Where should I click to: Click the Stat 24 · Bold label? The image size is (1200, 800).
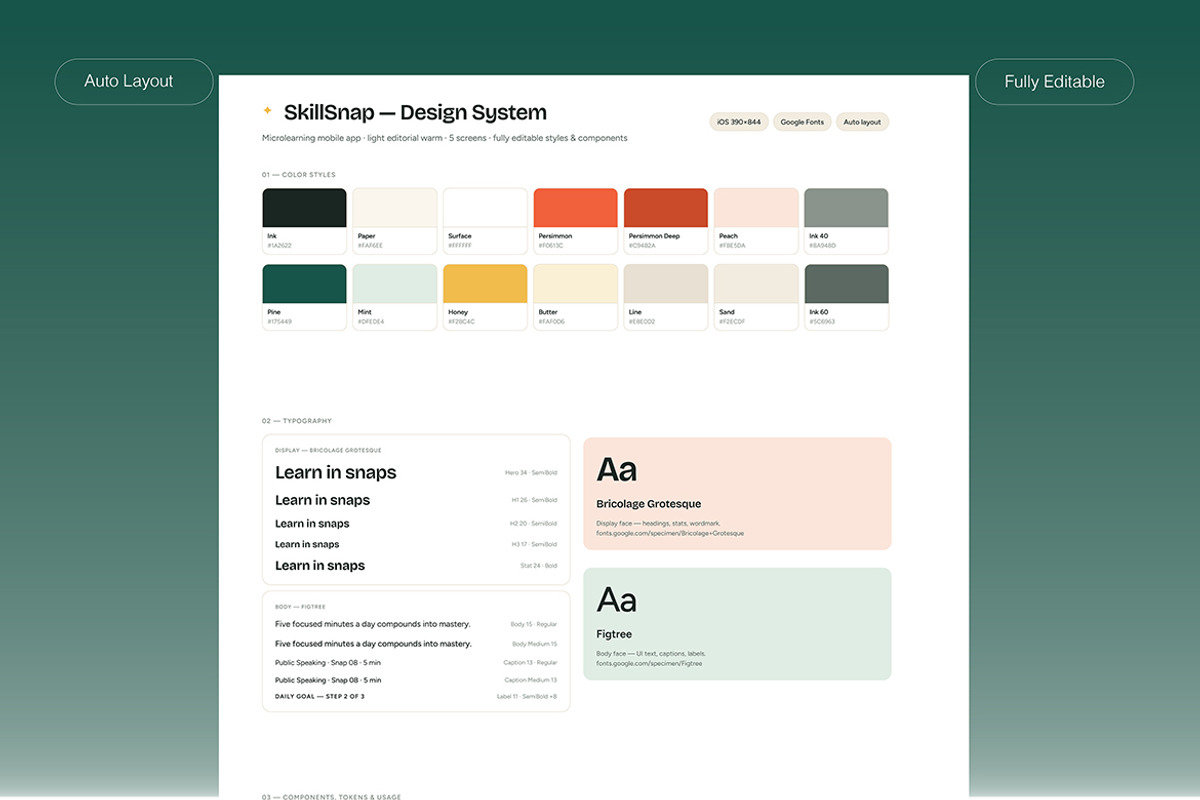point(539,566)
